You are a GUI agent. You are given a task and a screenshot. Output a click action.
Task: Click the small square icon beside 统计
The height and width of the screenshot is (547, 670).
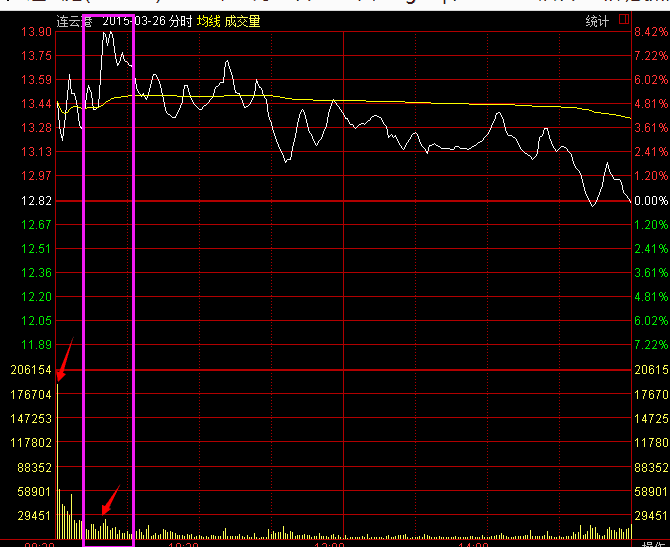coord(624,21)
